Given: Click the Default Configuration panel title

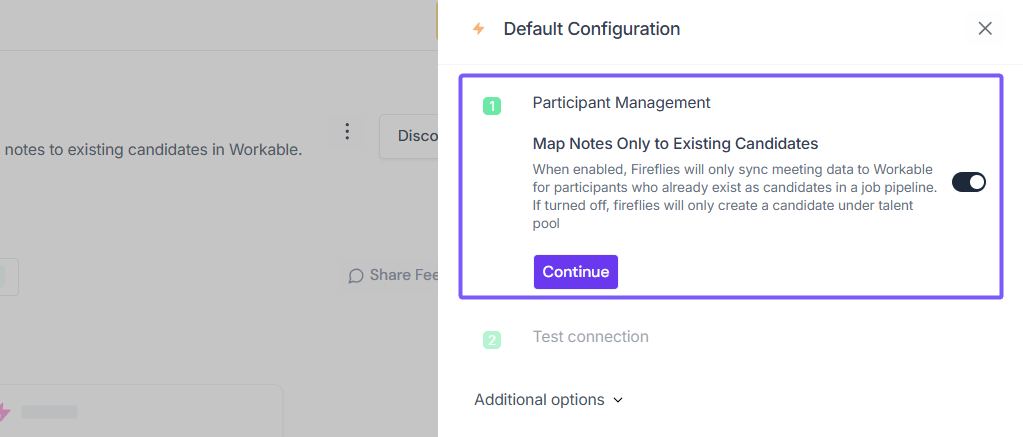Looking at the screenshot, I should [591, 29].
